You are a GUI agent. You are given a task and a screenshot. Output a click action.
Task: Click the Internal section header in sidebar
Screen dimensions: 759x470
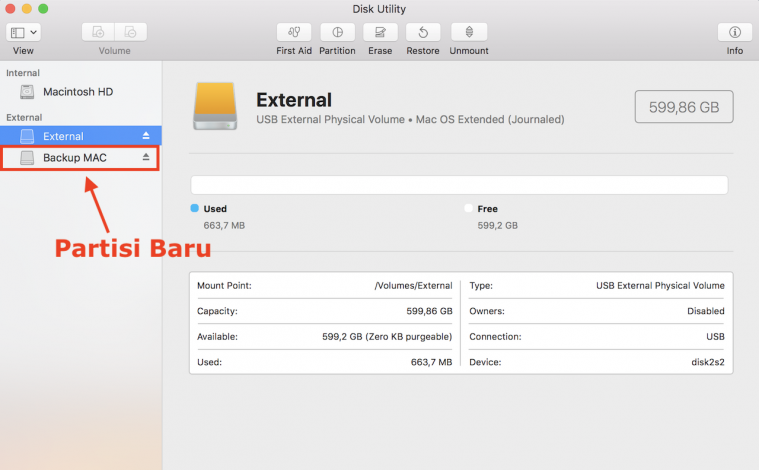pos(23,73)
